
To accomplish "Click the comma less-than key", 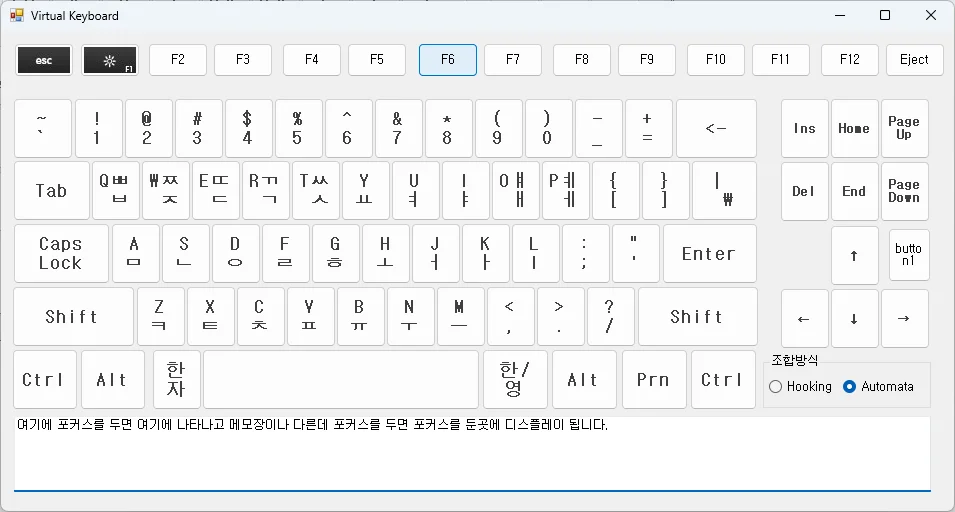I will tap(510, 317).
